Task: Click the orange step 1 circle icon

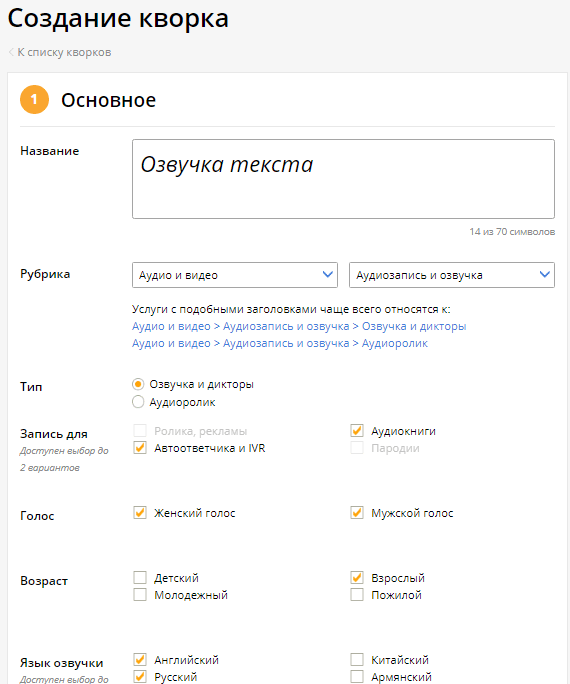Action: (34, 99)
